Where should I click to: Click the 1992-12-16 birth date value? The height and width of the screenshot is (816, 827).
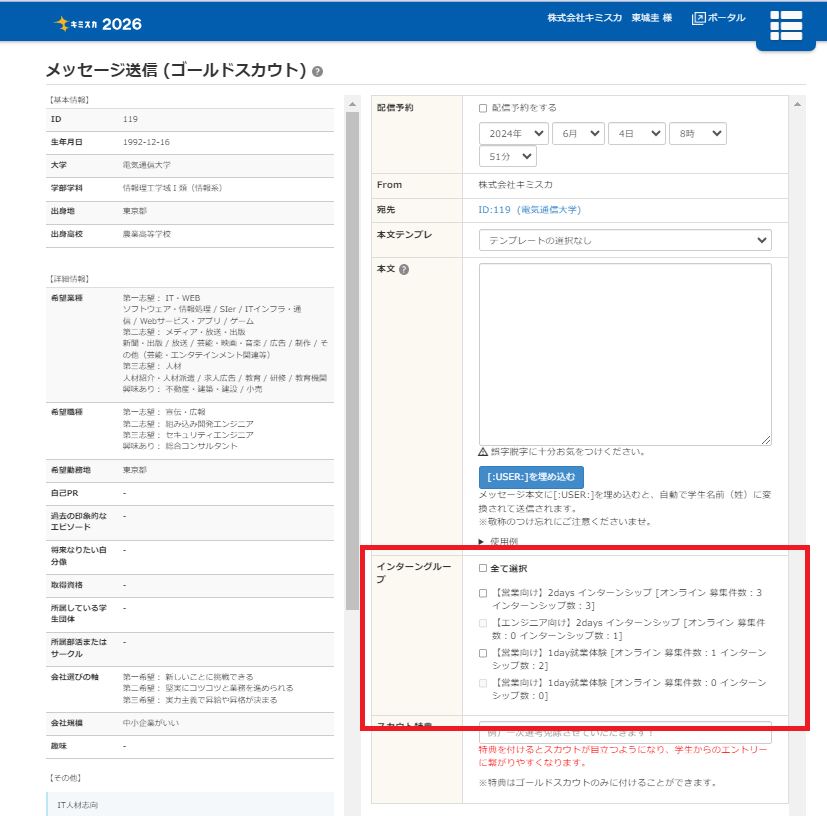pos(146,142)
